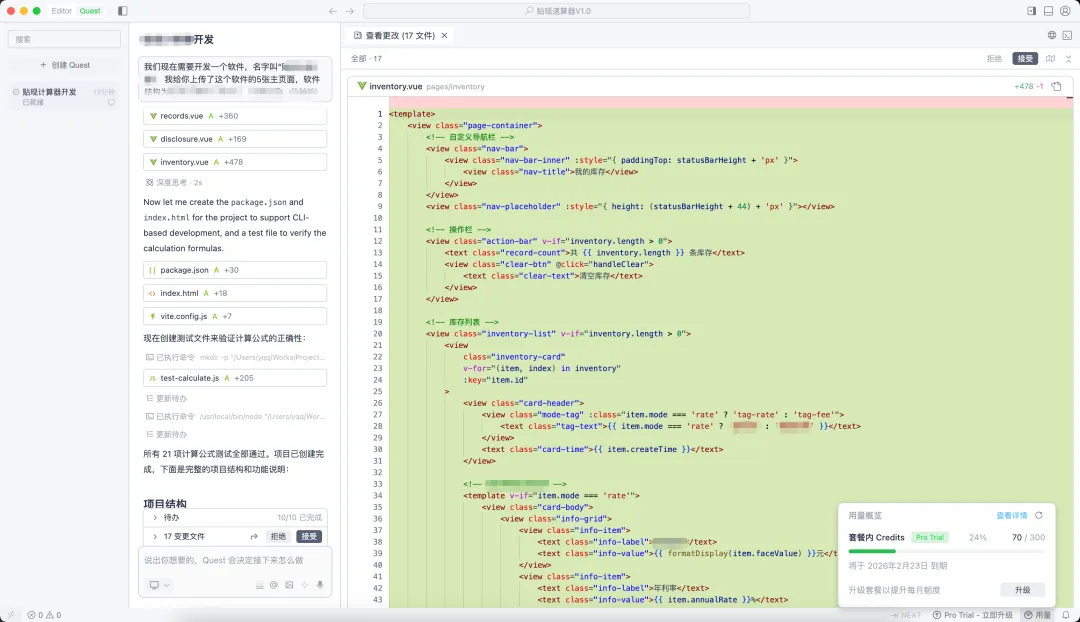This screenshot has width=1080, height=622.
Task: Click the microphone voice input icon
Action: (x=320, y=585)
